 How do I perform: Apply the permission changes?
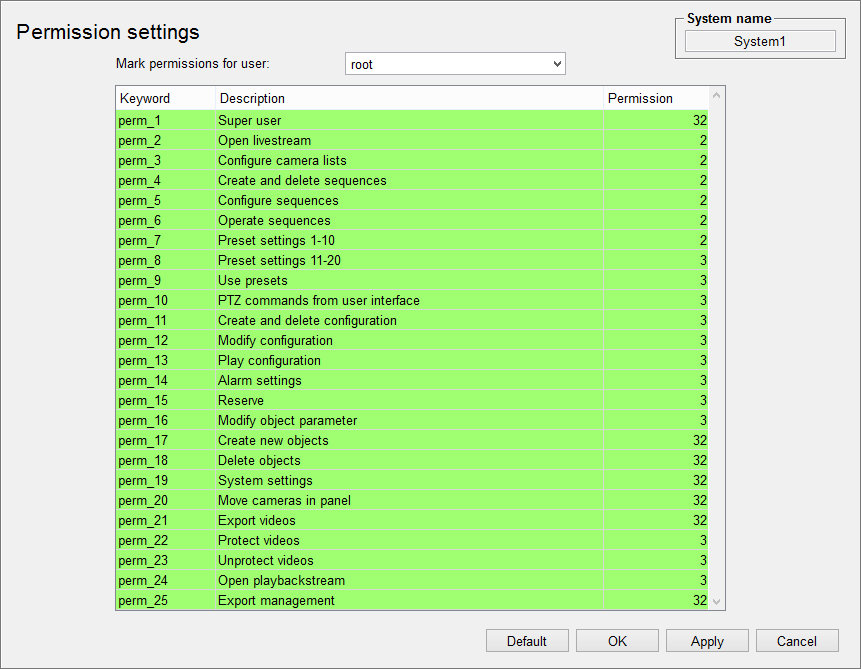click(707, 641)
